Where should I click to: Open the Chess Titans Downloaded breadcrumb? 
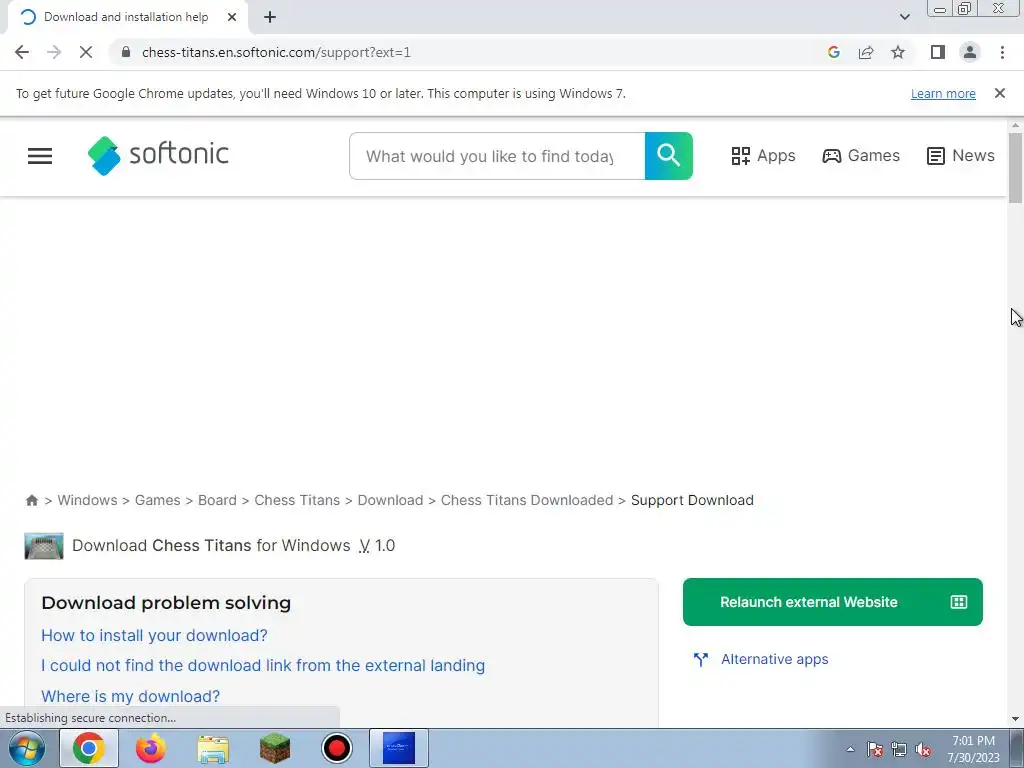coord(527,500)
